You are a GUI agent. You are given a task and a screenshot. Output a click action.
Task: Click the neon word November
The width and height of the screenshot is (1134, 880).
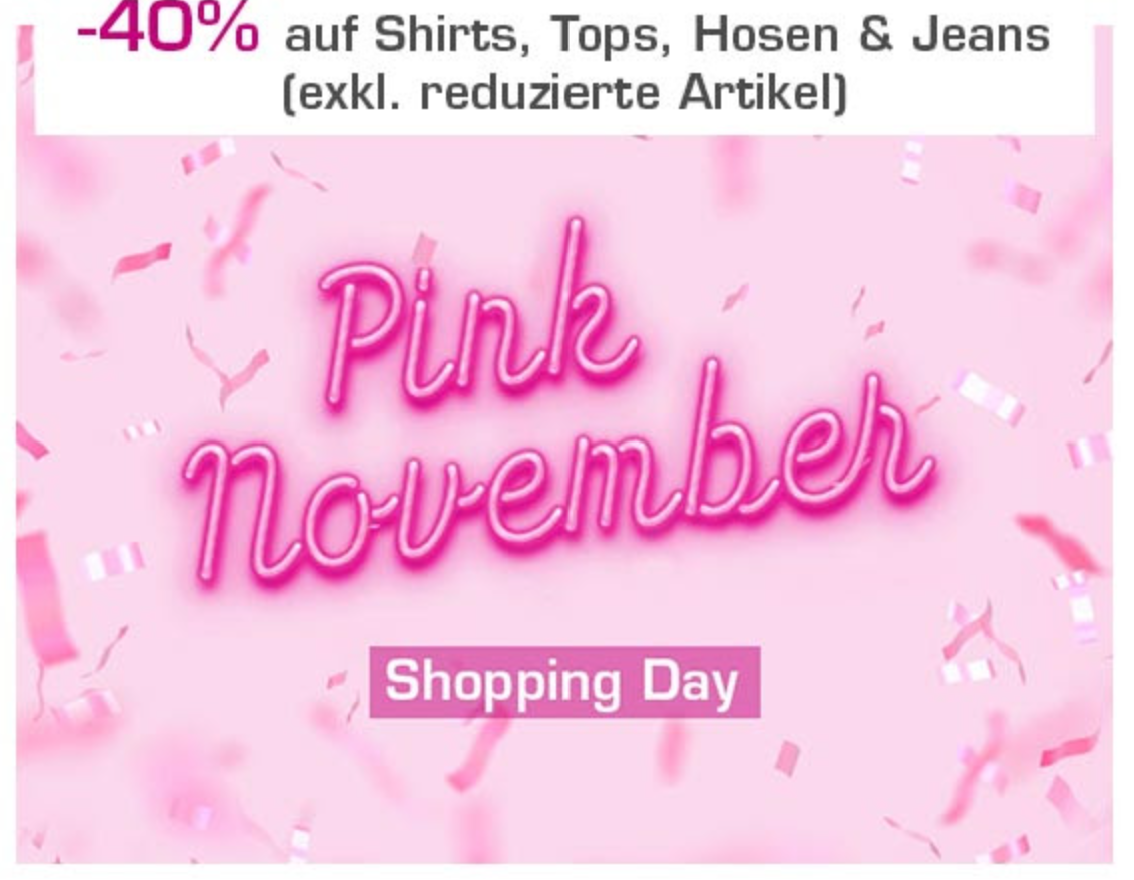[558, 479]
